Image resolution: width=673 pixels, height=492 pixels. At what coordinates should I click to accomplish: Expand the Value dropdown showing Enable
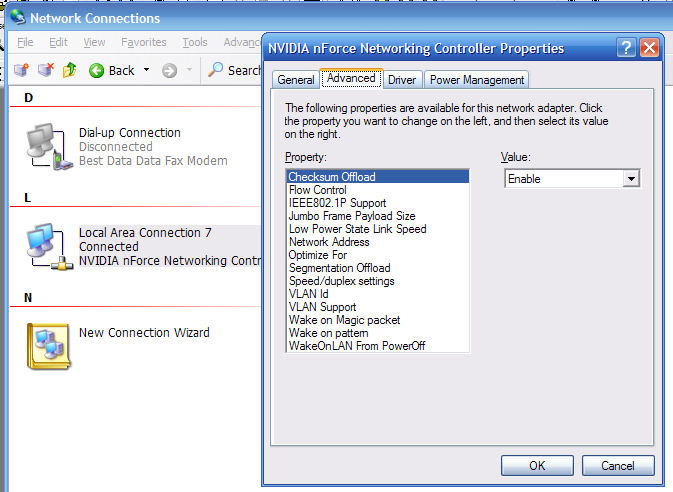631,179
